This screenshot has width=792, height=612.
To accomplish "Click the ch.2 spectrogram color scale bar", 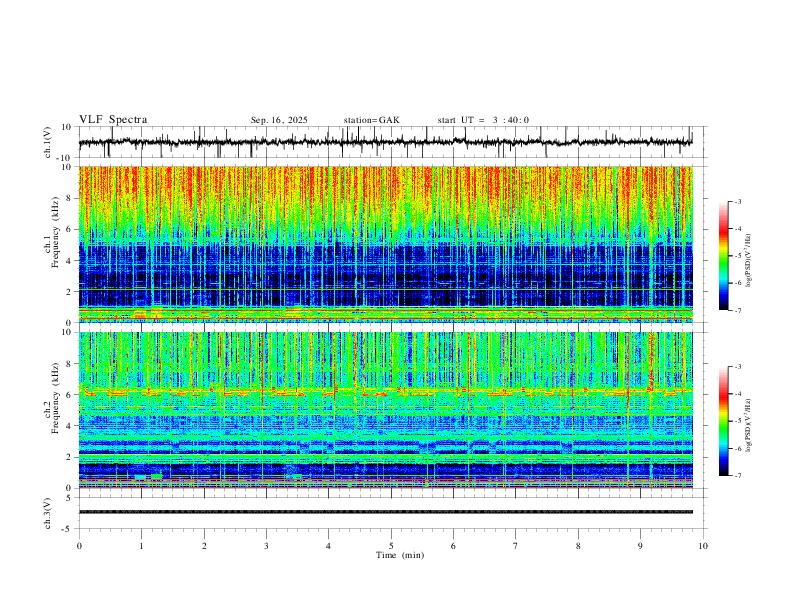I will [x=723, y=421].
